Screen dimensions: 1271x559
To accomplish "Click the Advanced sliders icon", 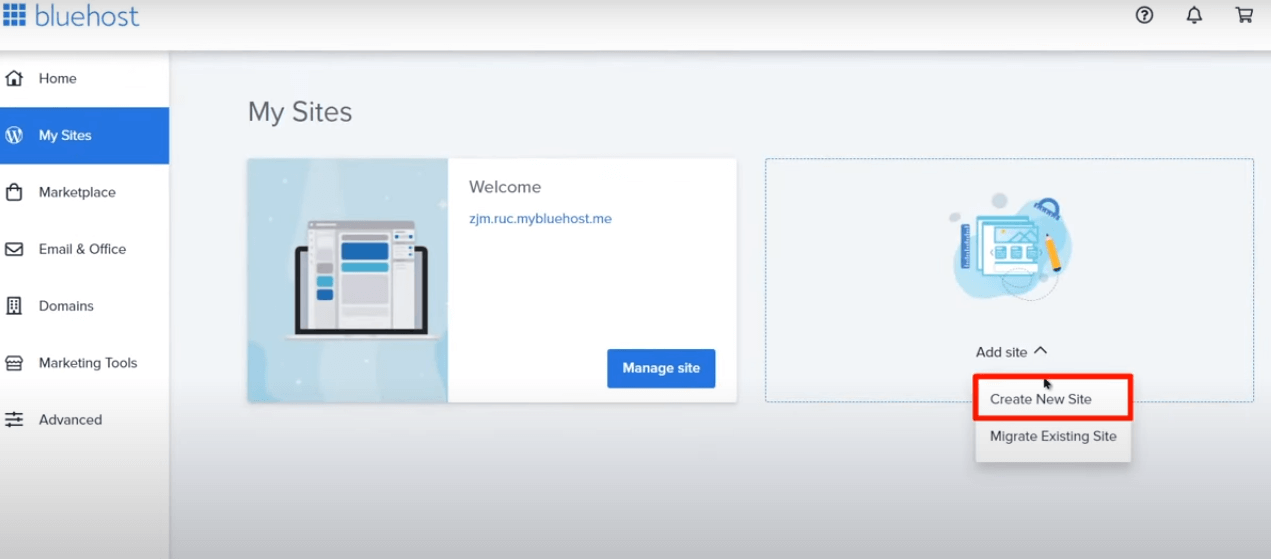I will coord(14,420).
